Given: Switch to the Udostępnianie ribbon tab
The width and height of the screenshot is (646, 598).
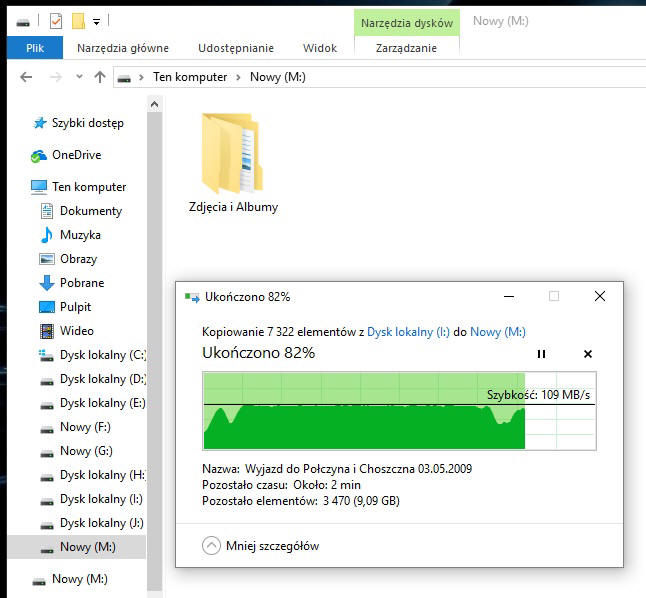Looking at the screenshot, I should click(x=236, y=48).
